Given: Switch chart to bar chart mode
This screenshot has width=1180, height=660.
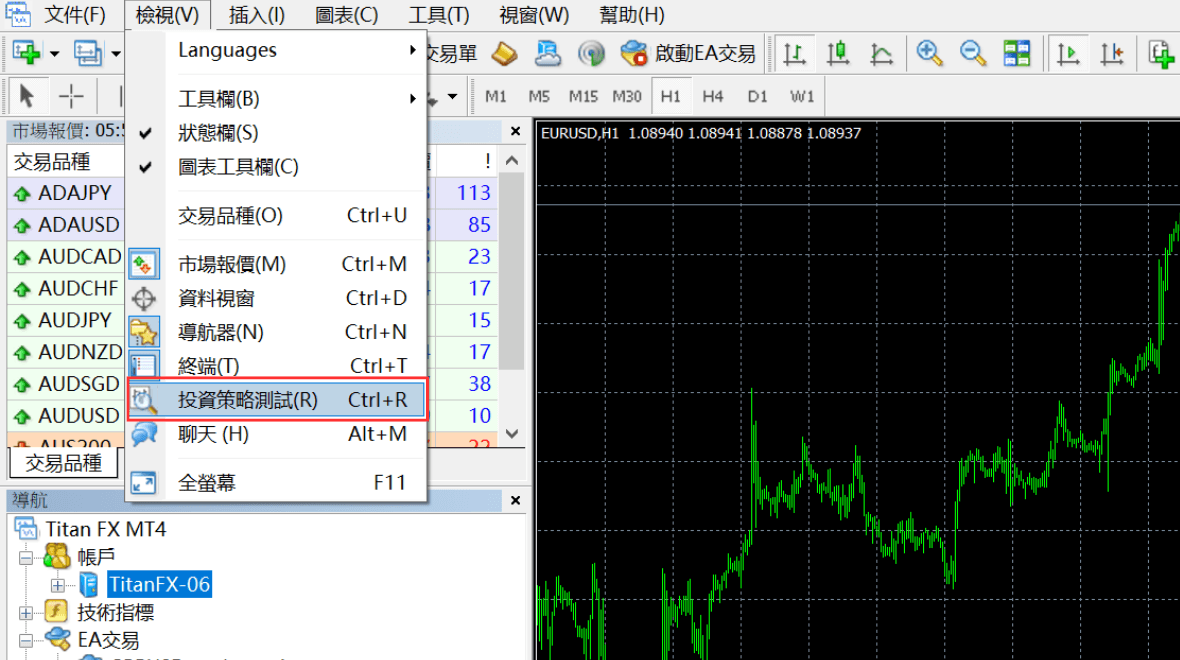Looking at the screenshot, I should click(795, 53).
